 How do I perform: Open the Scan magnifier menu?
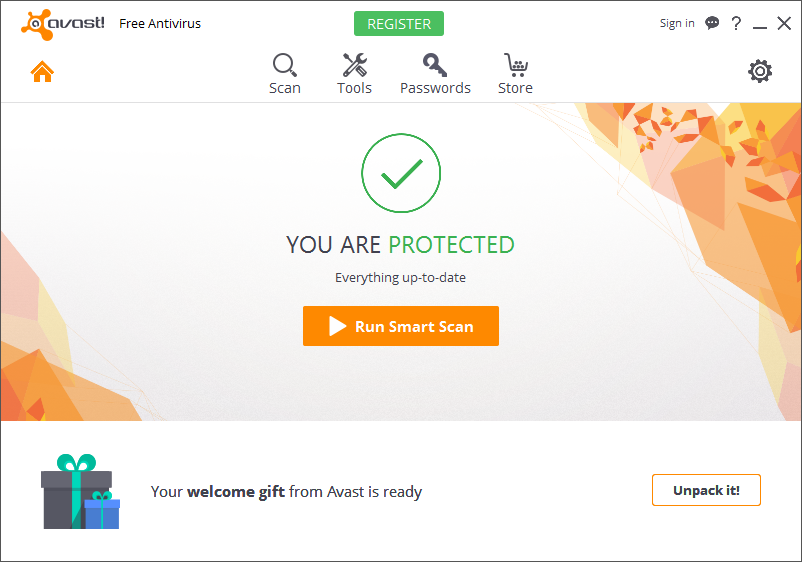tap(285, 74)
